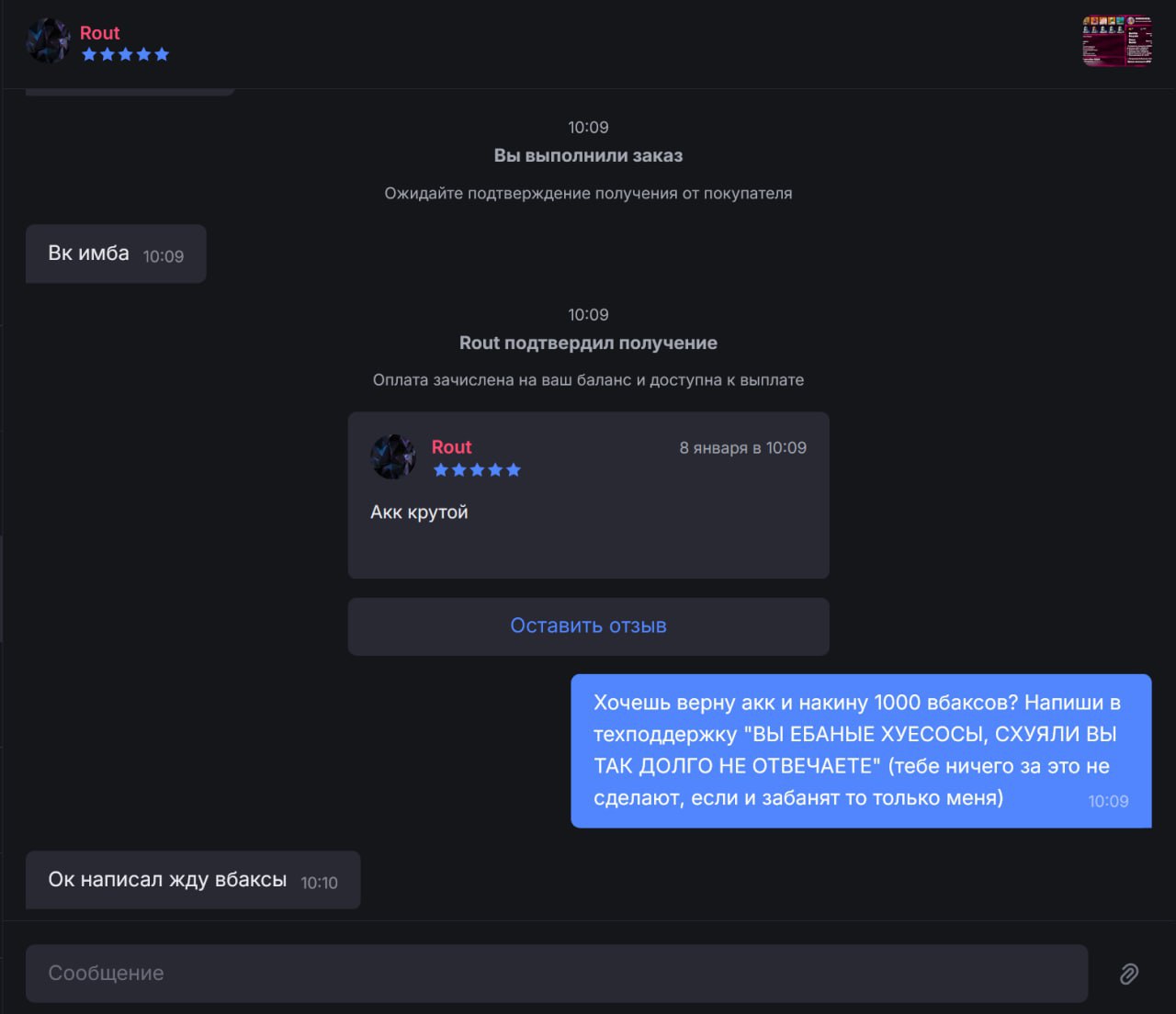Open the Rout username link in the header
The height and width of the screenshot is (1014, 1176).
pyautogui.click(x=99, y=33)
